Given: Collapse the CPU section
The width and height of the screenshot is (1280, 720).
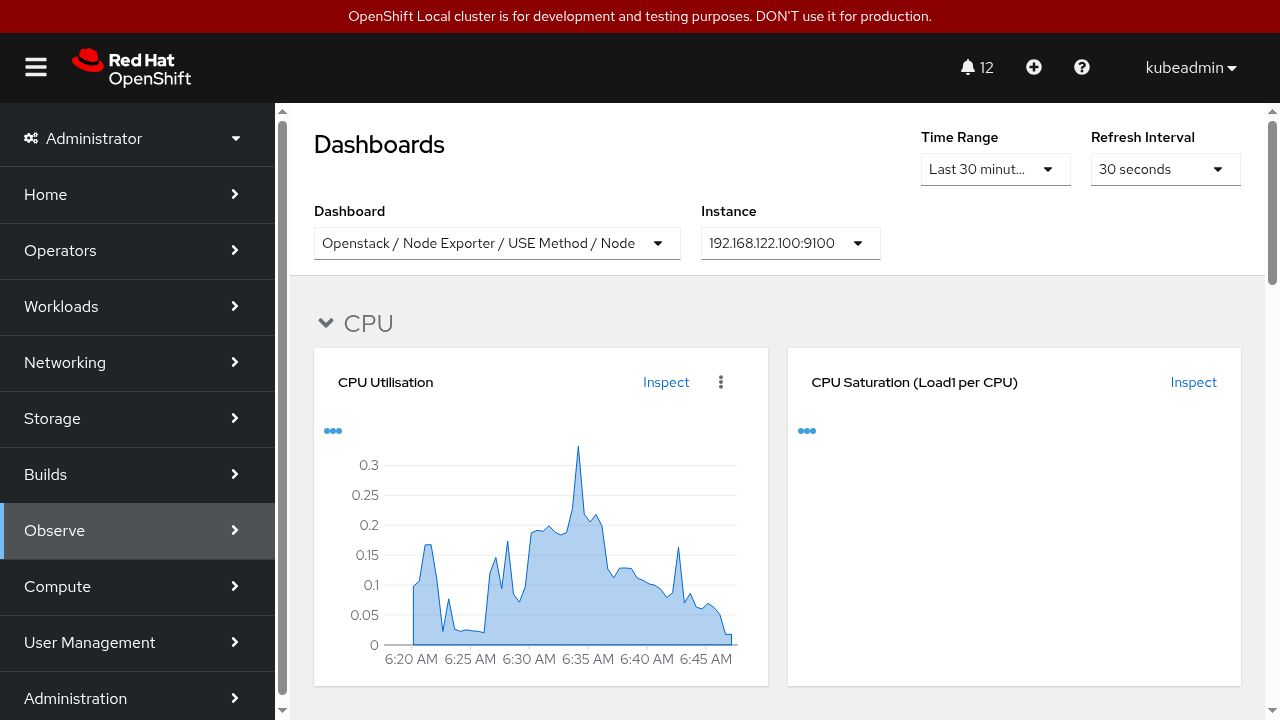Looking at the screenshot, I should (326, 323).
